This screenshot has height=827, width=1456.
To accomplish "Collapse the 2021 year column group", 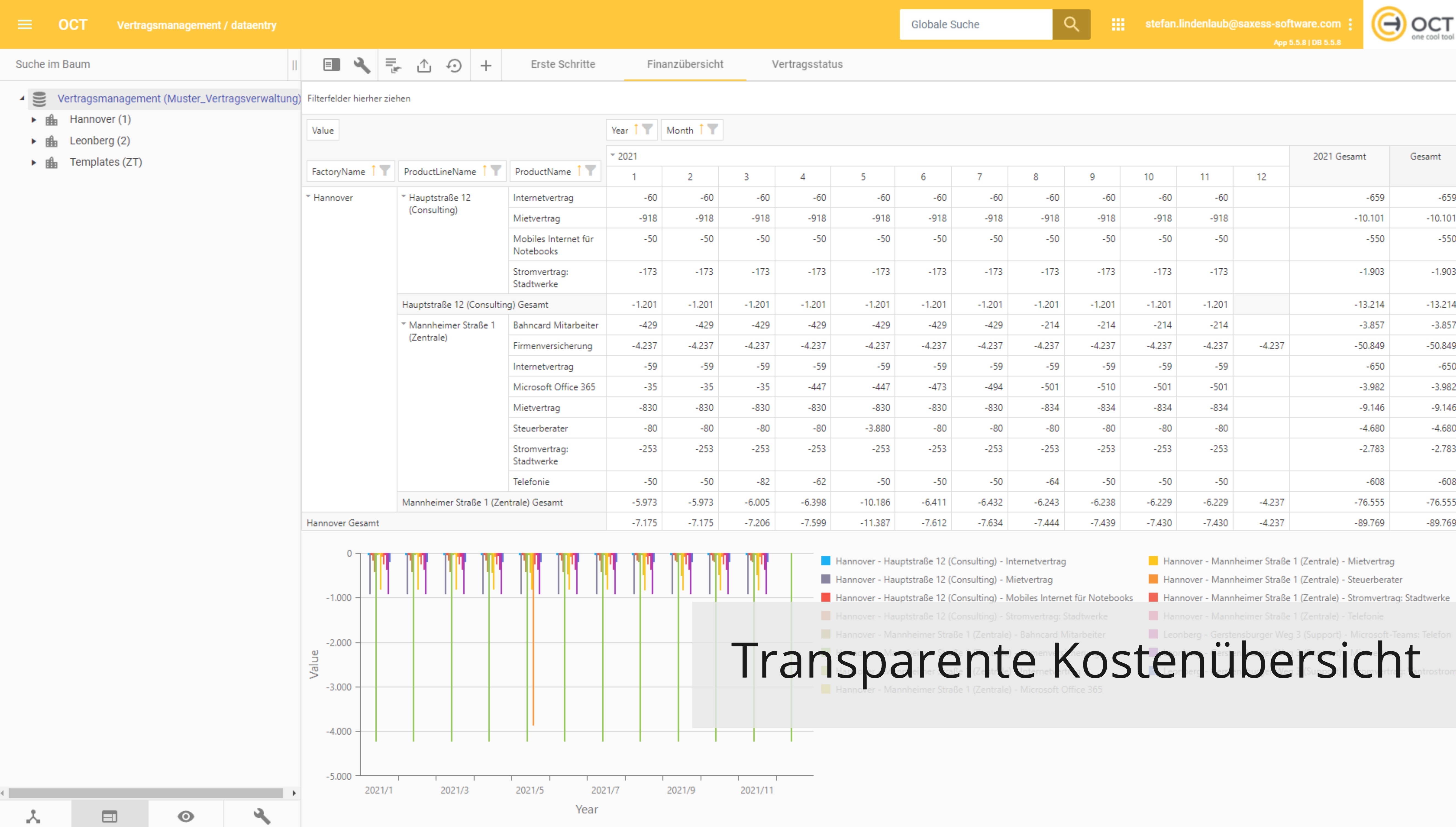I will pos(613,155).
